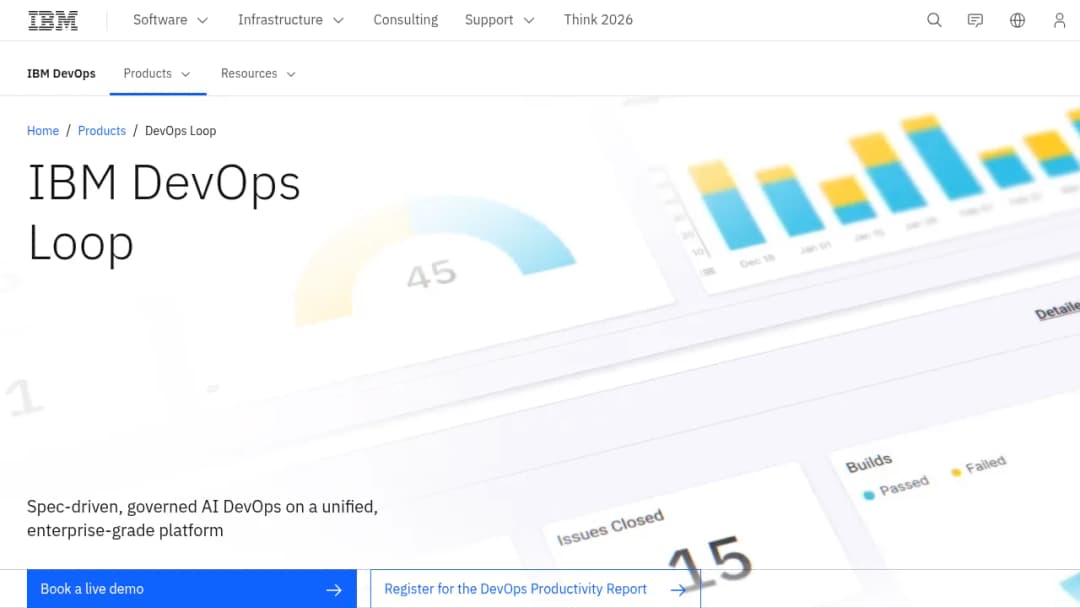The width and height of the screenshot is (1080, 608).
Task: Click the Spec-driven, governed AI DevOps tagline
Action: (202, 518)
